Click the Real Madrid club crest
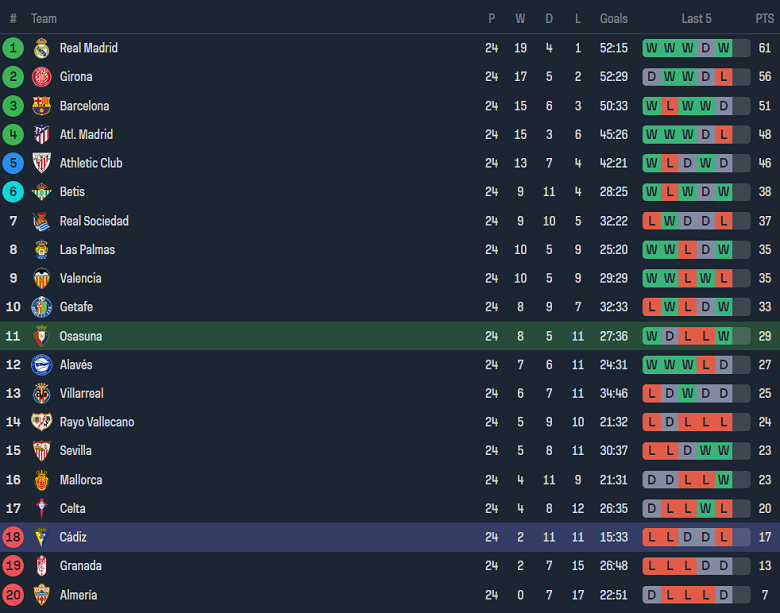780x613 pixels. (x=41, y=48)
